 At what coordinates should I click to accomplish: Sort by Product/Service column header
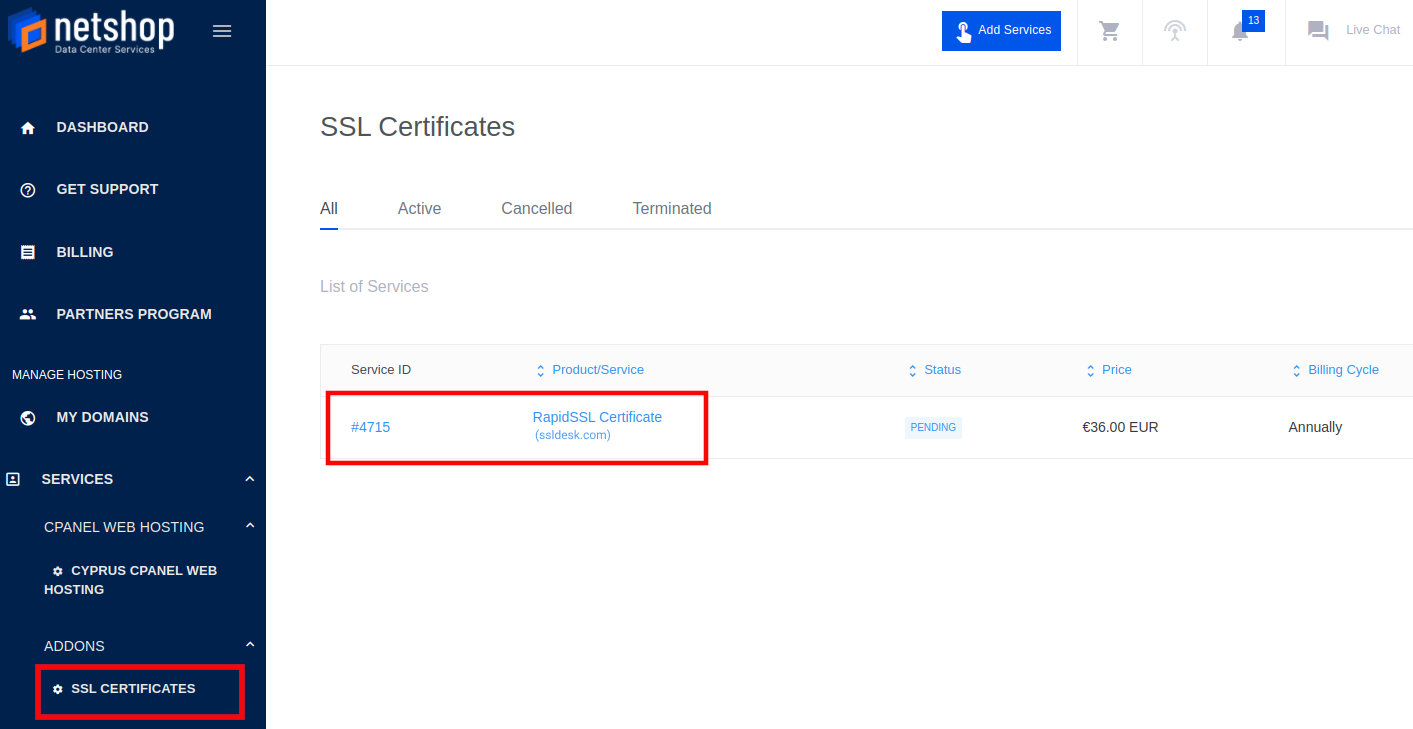click(x=598, y=370)
